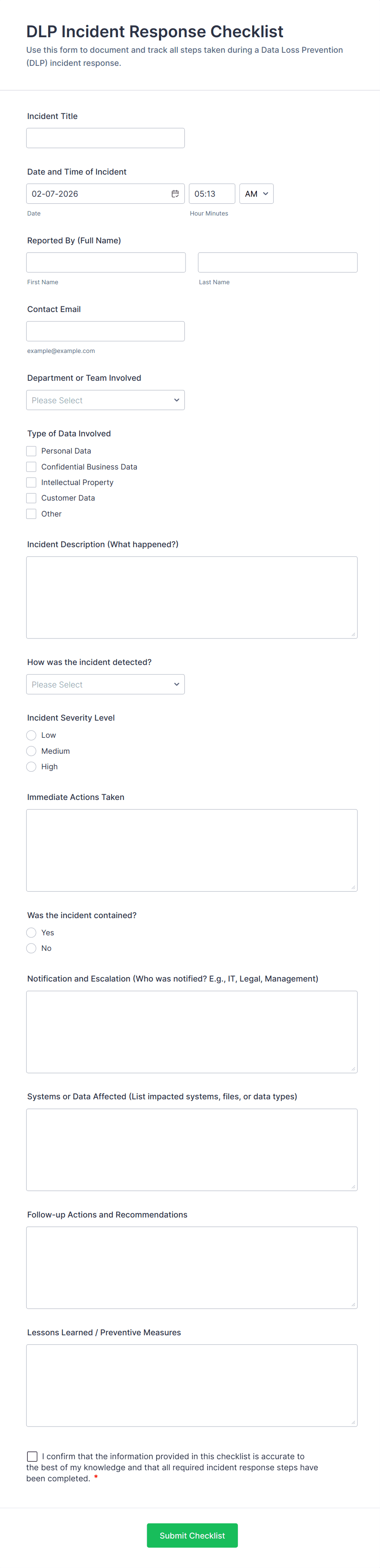Click the Incident Description text area
The image size is (380, 1568).
[x=192, y=597]
